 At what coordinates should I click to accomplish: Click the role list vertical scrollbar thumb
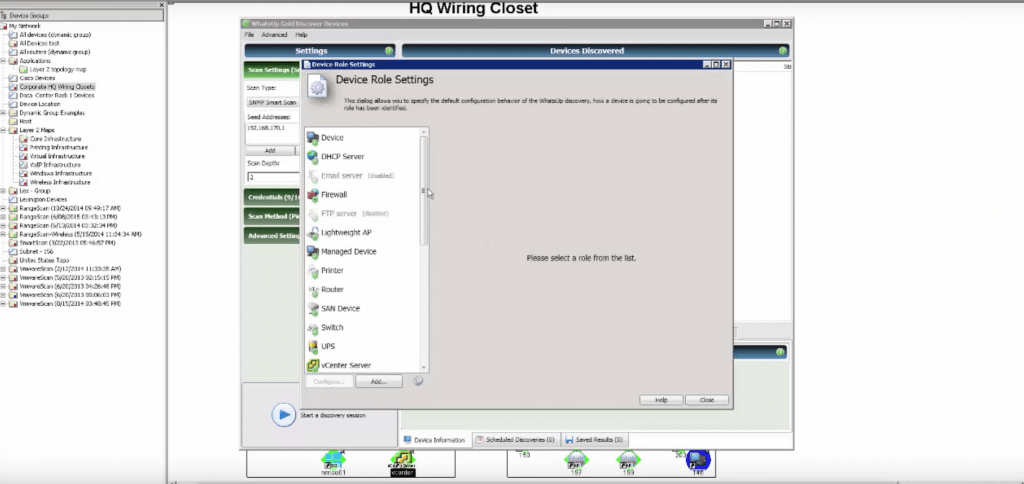423,191
